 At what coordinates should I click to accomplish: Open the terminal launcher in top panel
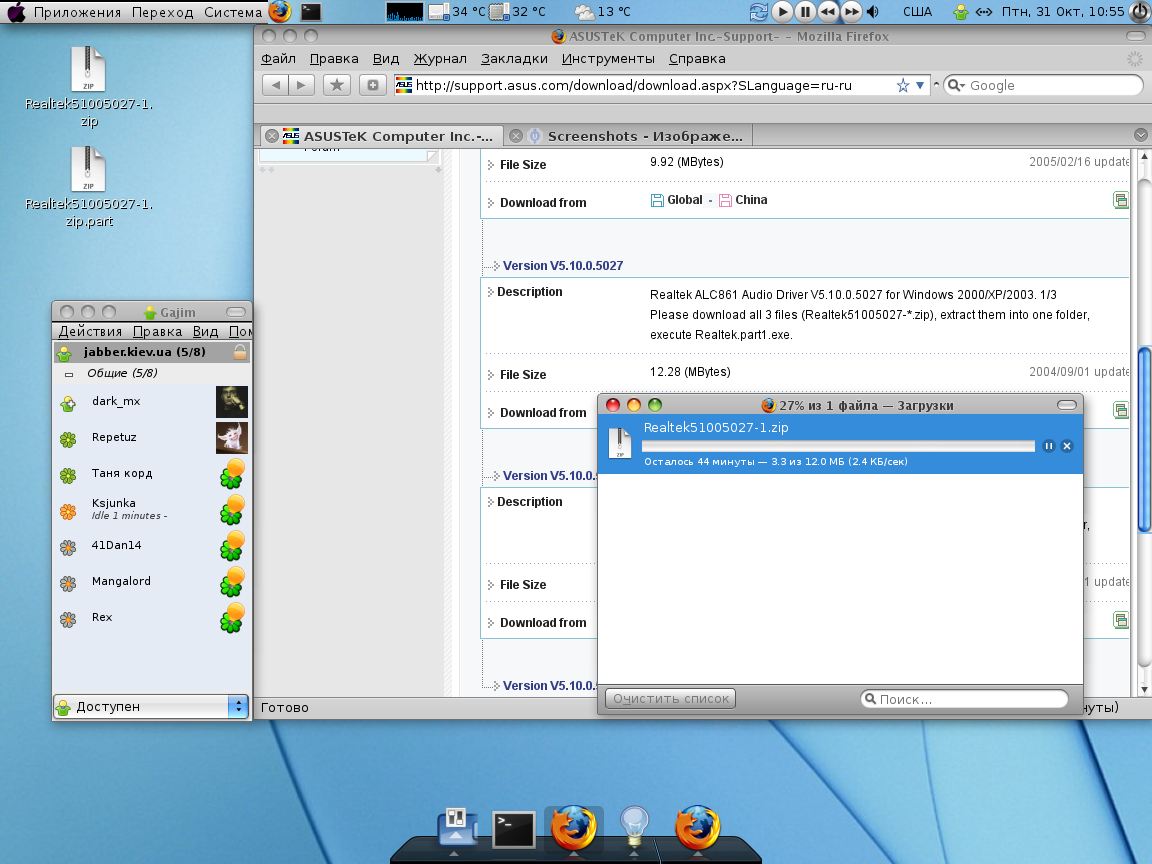311,11
